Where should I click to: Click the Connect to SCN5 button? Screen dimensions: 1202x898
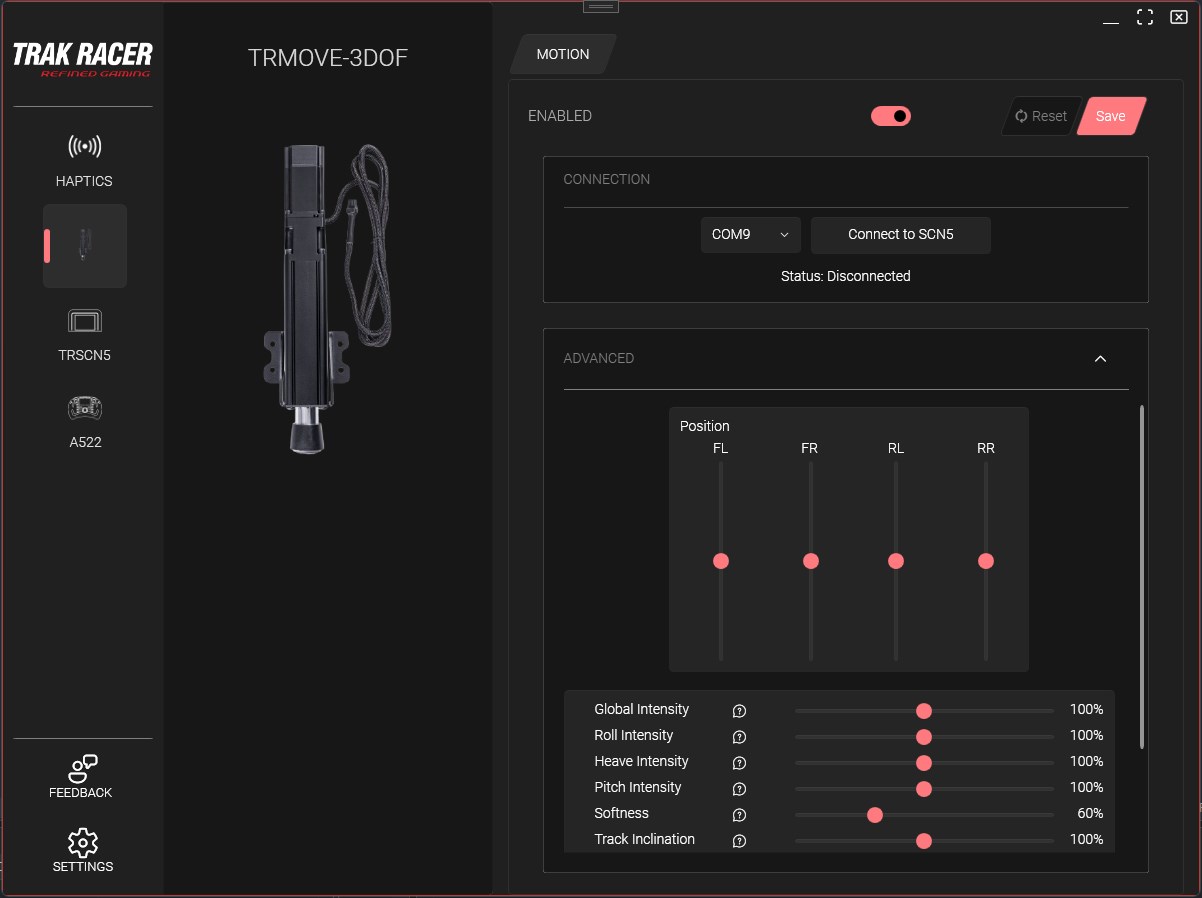[901, 234]
